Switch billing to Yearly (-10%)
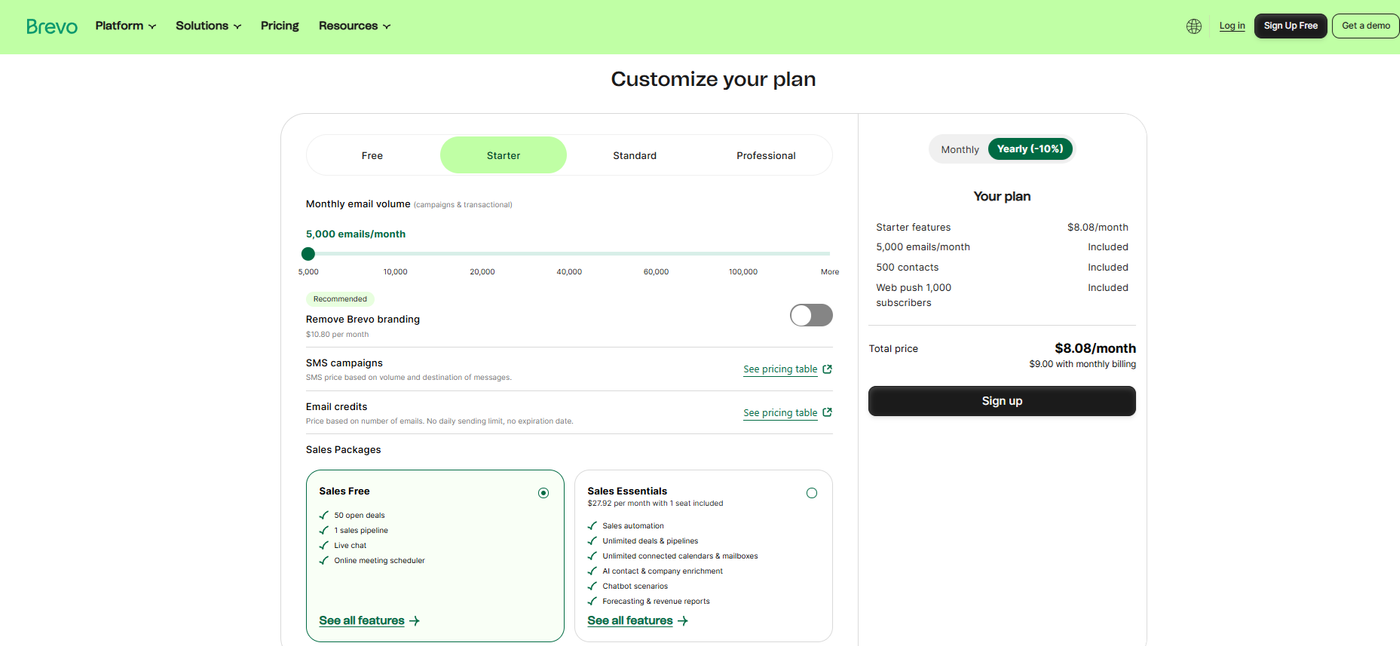Screen dimensions: 1400x646 click(x=1031, y=149)
